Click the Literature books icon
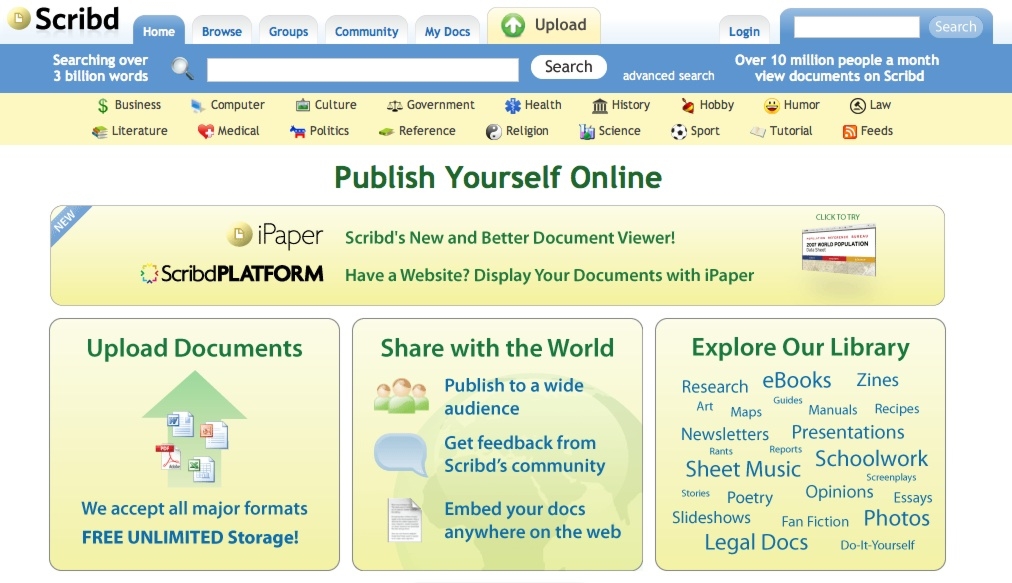1012x583 pixels. click(99, 132)
